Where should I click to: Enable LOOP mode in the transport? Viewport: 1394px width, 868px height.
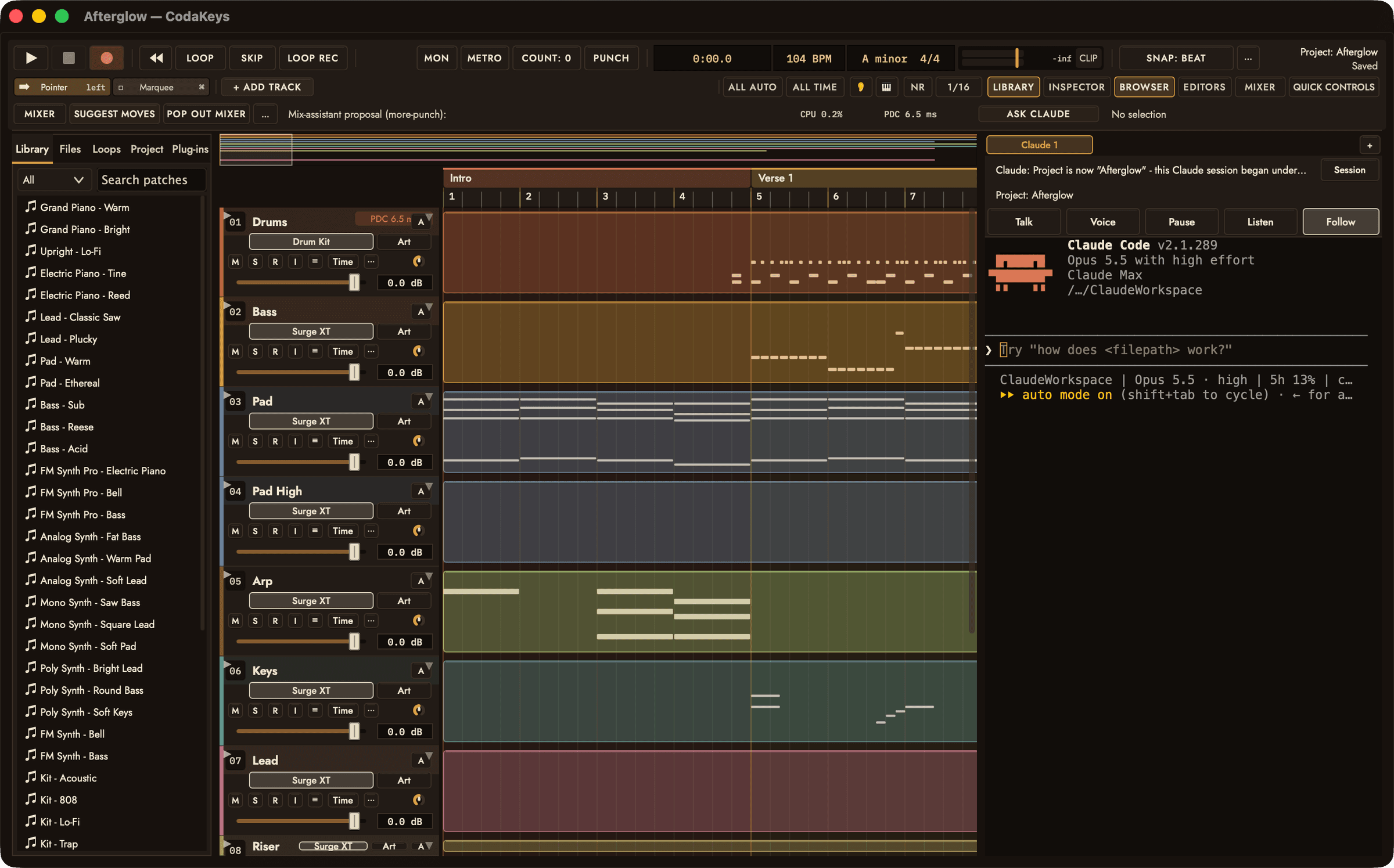tap(200, 58)
